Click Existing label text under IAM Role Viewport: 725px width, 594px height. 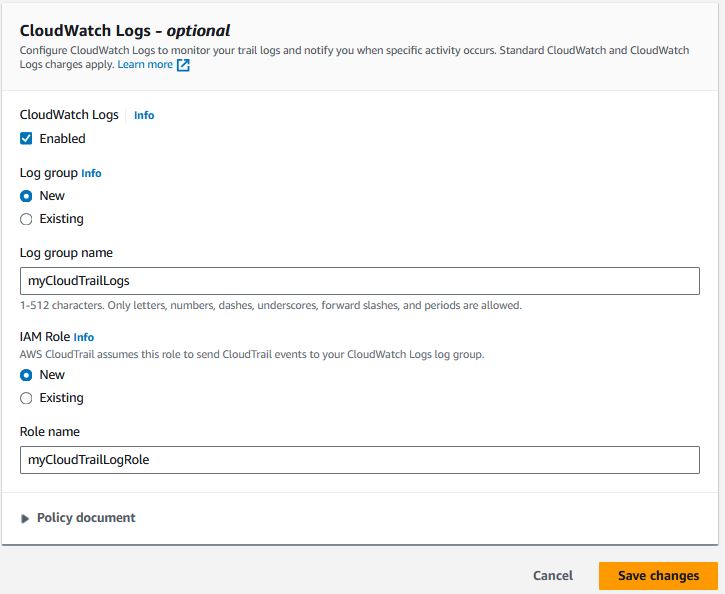click(x=61, y=398)
